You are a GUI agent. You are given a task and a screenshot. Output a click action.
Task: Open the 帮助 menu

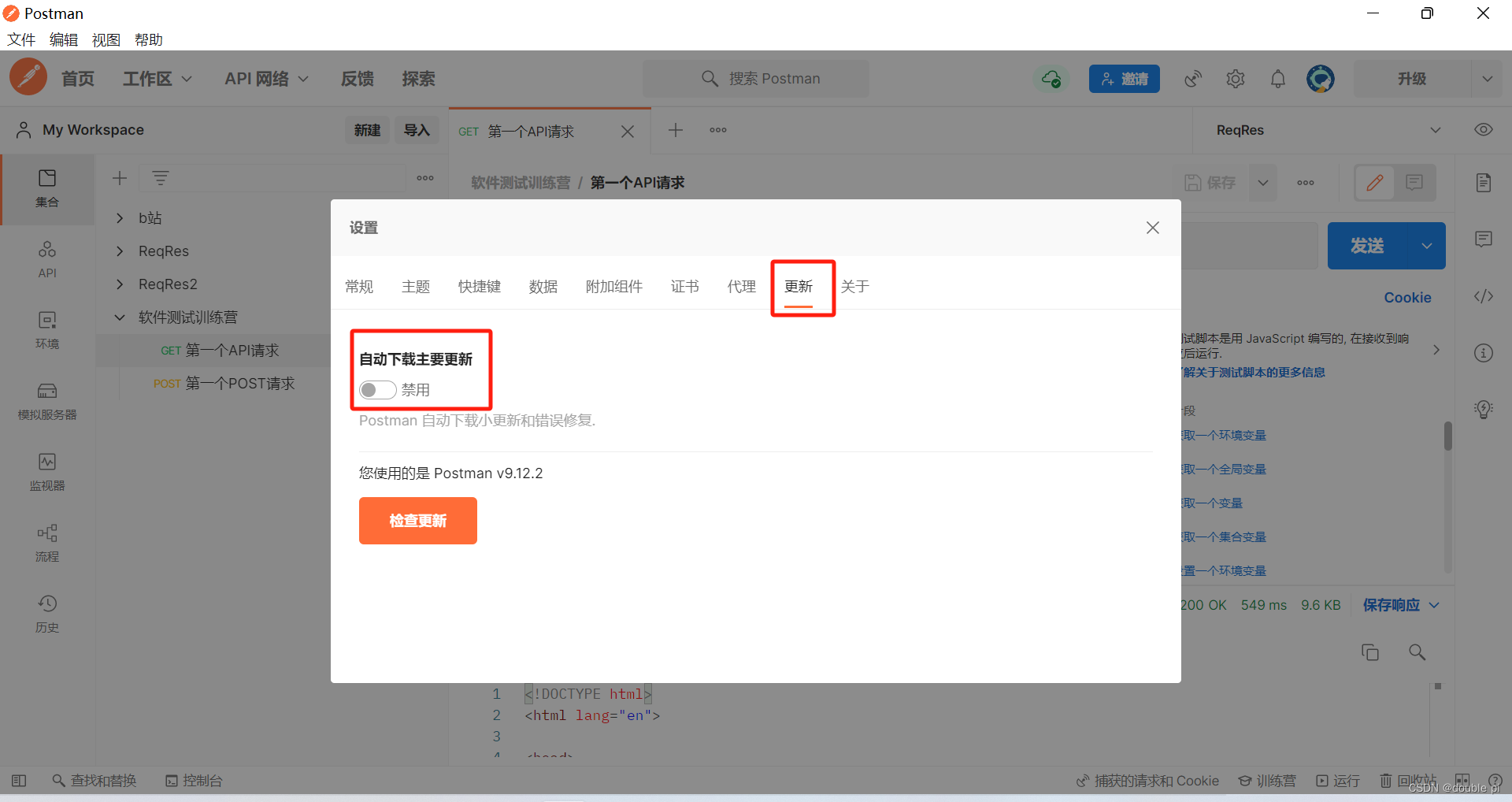149,39
